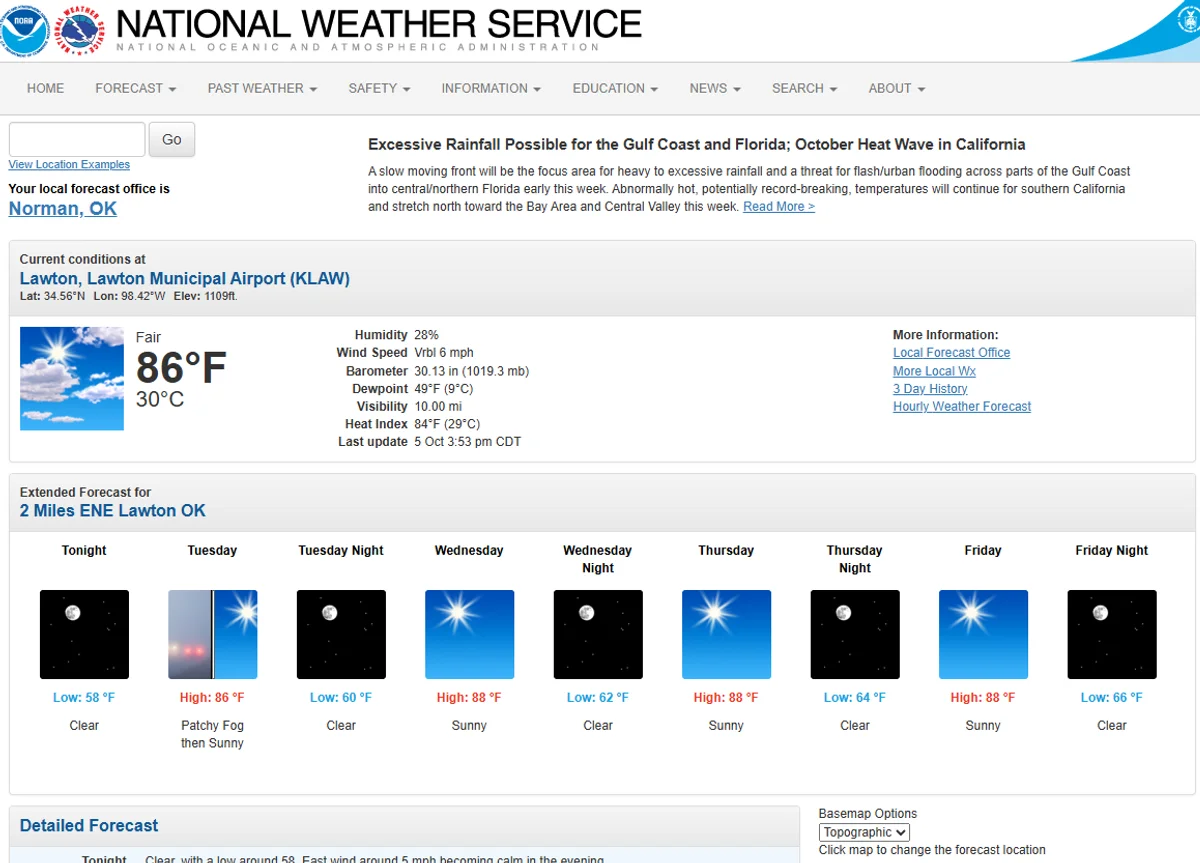Click the Go button
This screenshot has width=1200, height=863.
tap(172, 139)
